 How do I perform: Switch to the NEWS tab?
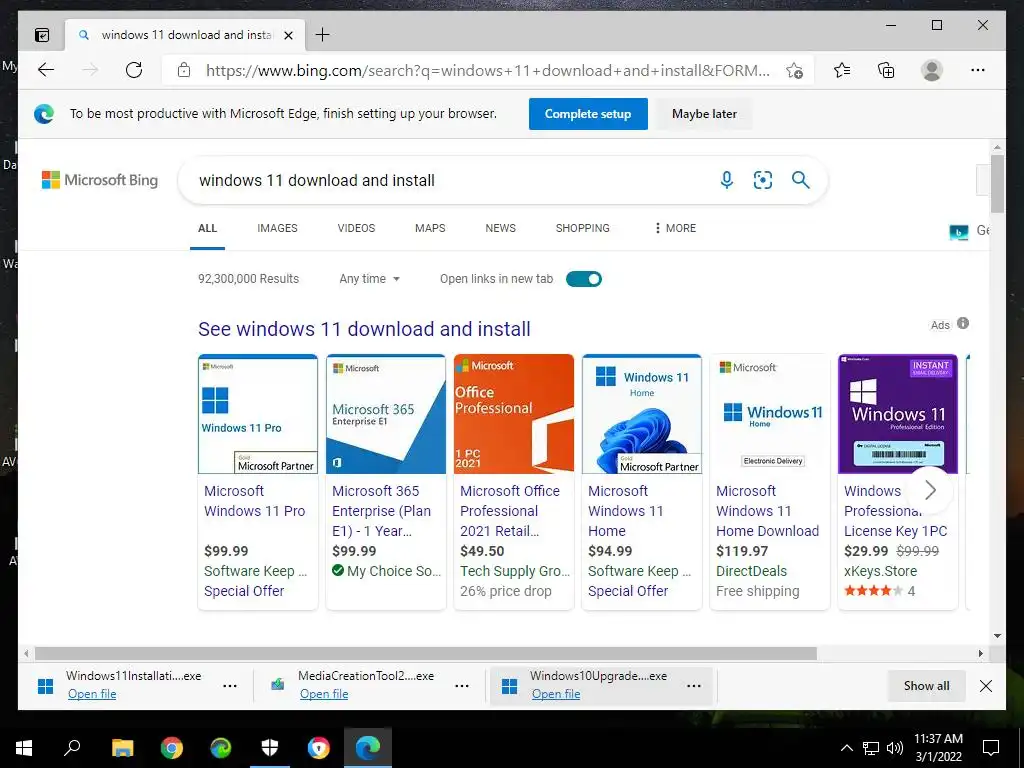pos(500,228)
